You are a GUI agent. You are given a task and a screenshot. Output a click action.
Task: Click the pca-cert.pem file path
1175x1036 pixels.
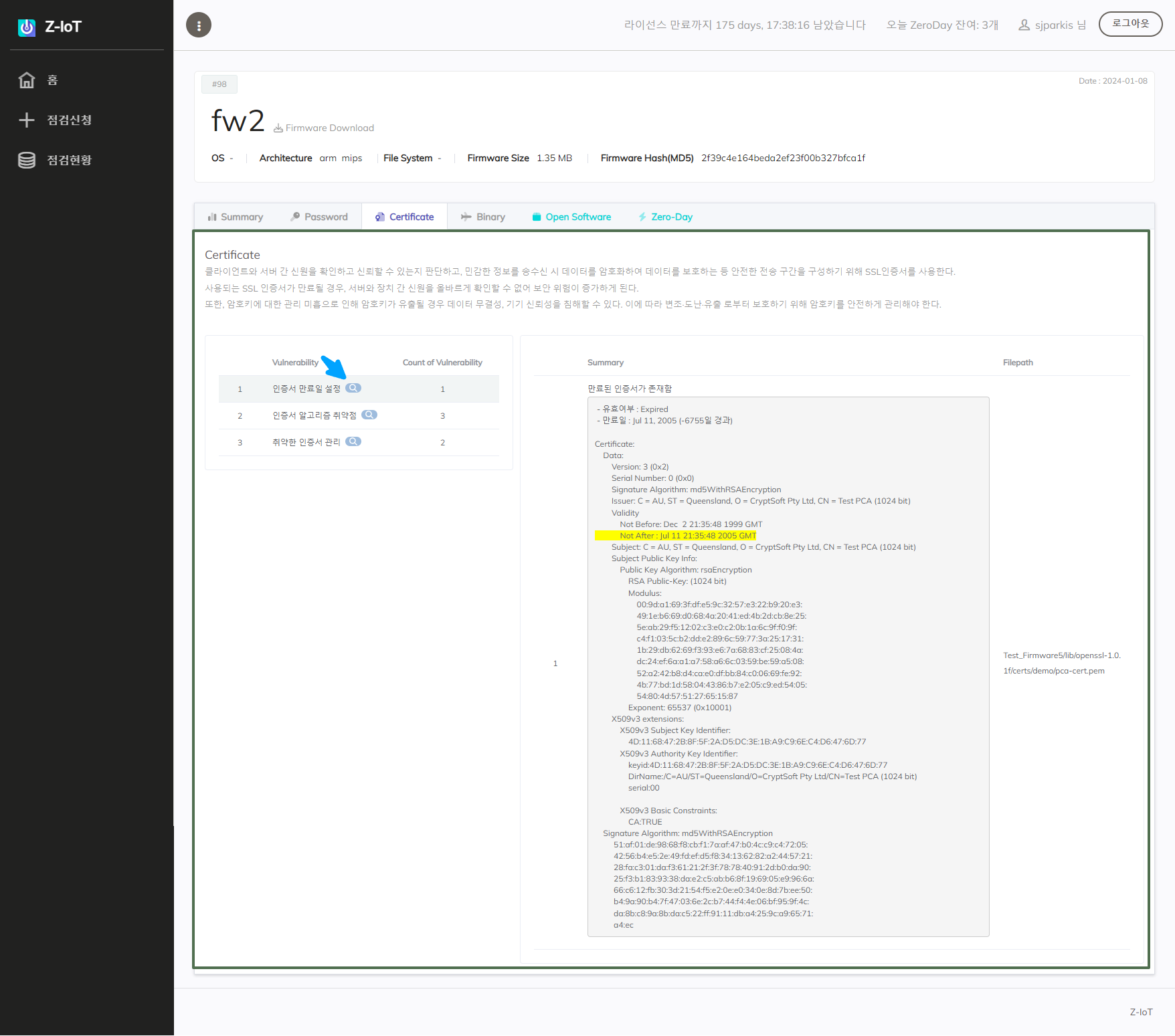tap(1061, 663)
